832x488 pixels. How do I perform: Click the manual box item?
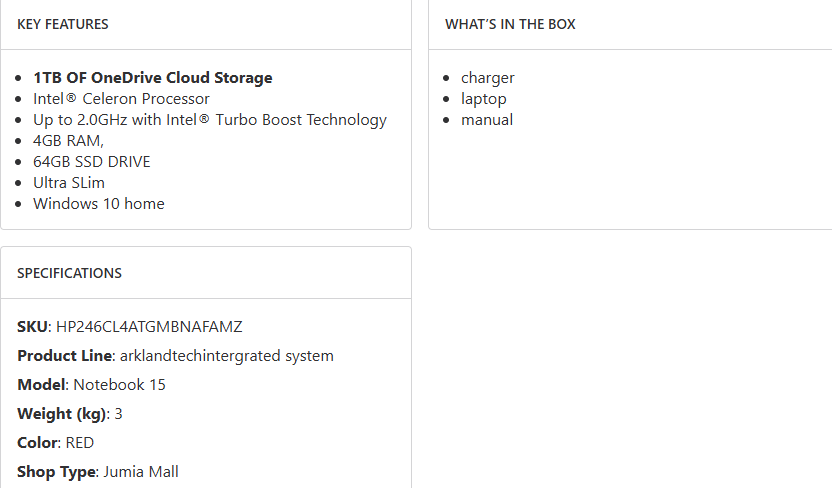[486, 120]
